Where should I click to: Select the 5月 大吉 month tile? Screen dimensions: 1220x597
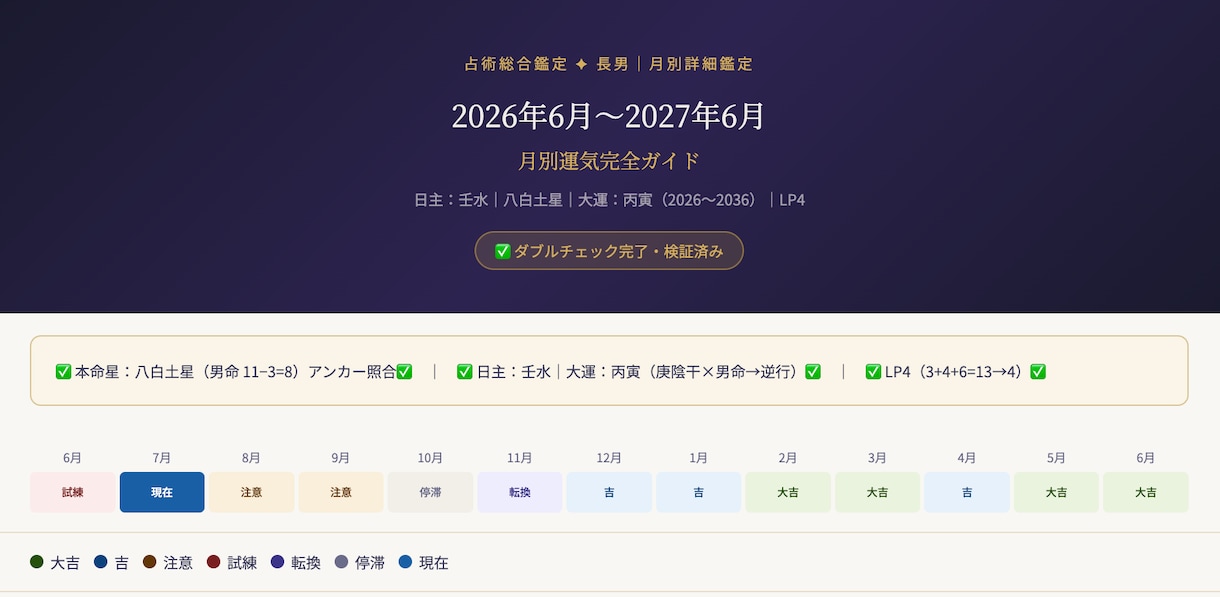point(1056,492)
